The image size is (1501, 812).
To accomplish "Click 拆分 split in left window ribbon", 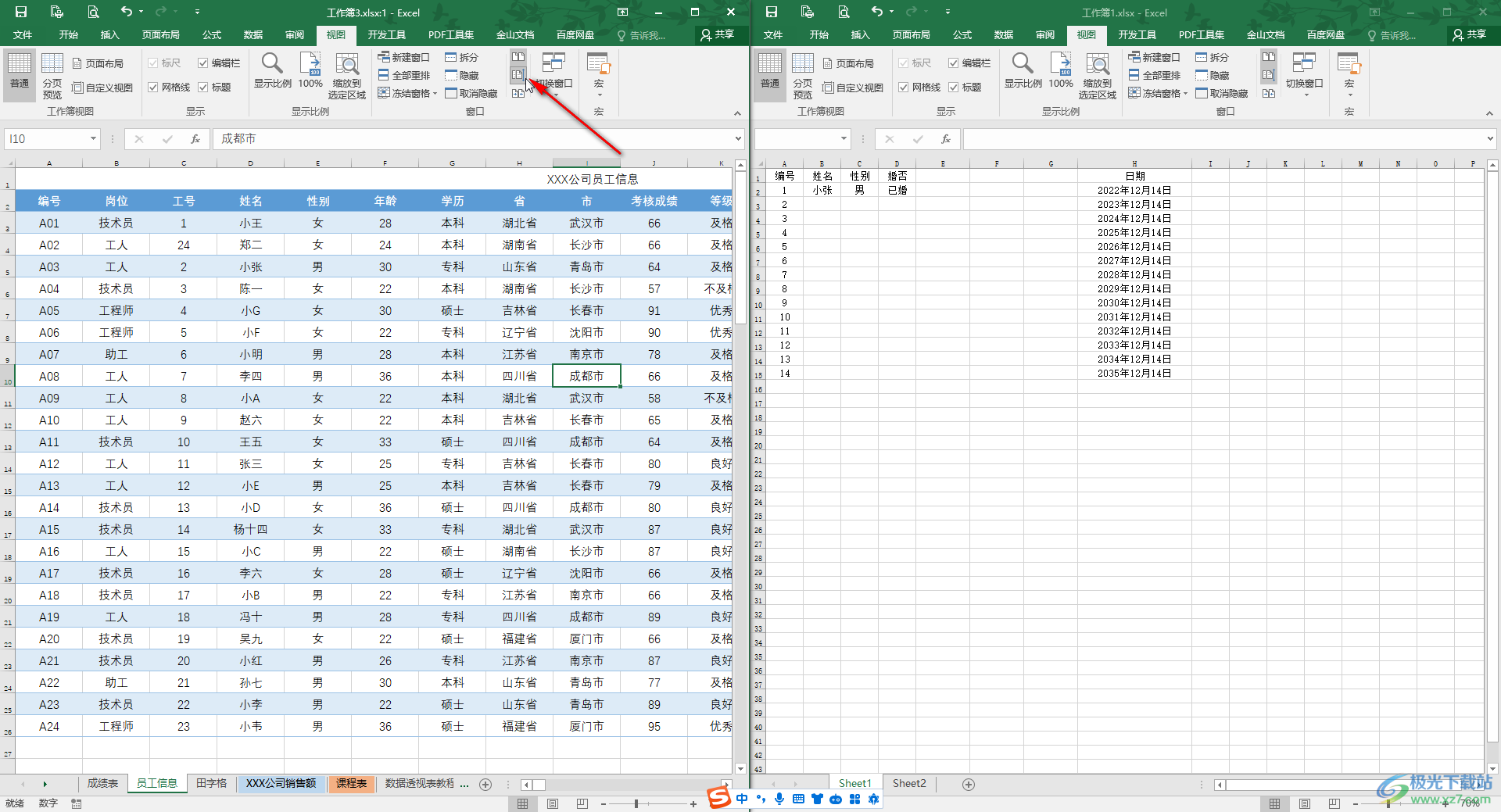I will coord(461,57).
